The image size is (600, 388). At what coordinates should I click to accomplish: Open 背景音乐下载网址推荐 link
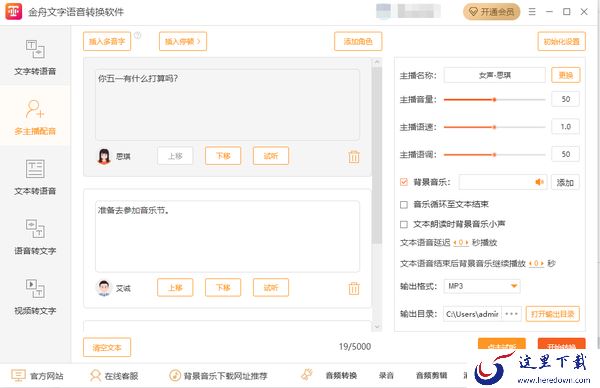[218, 376]
